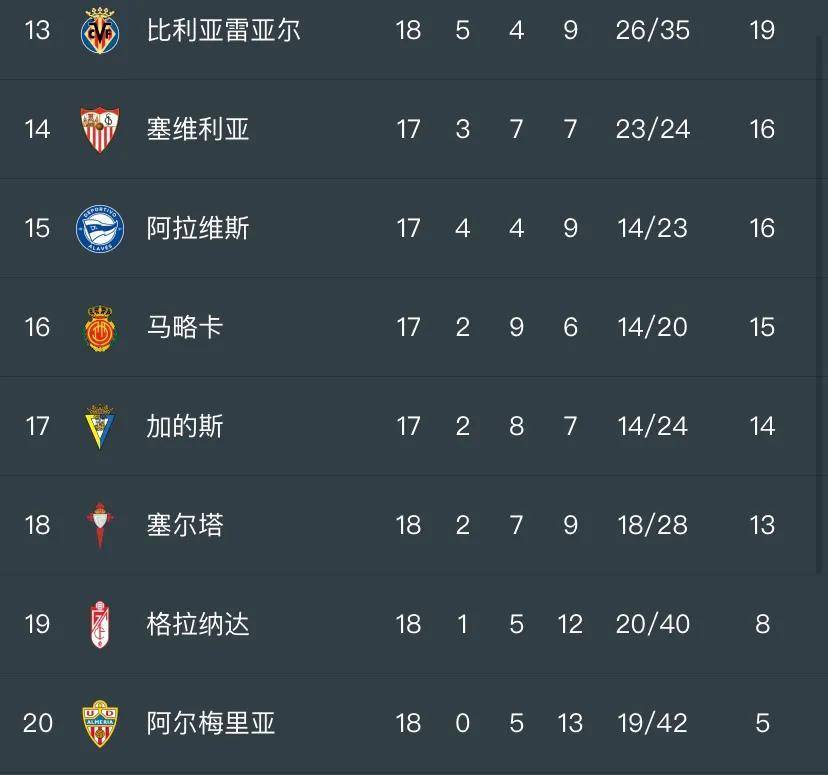Open team name 塞维利亚
The width and height of the screenshot is (828, 775).
[x=198, y=129]
